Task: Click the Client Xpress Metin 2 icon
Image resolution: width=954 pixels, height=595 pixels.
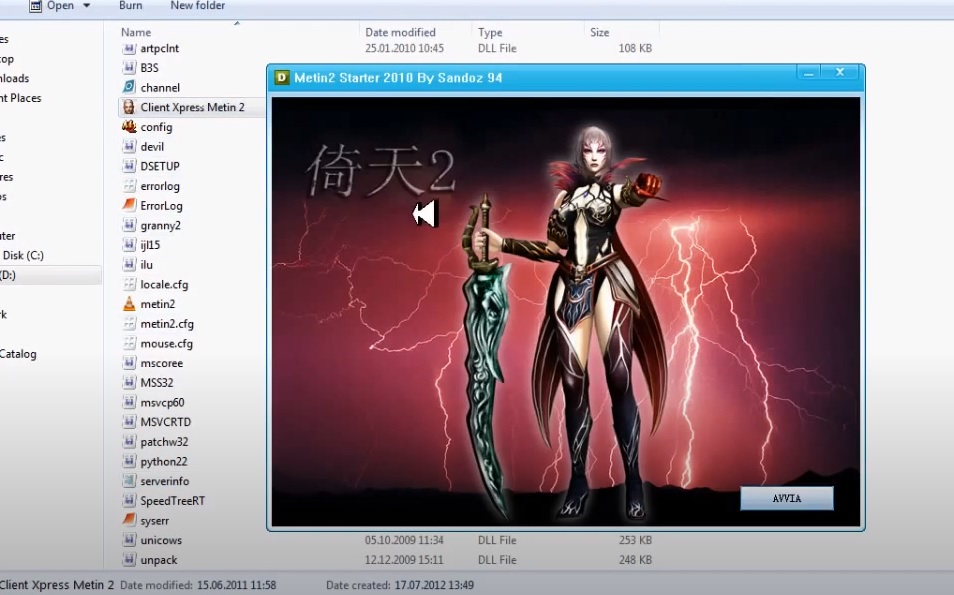Action: tap(129, 107)
